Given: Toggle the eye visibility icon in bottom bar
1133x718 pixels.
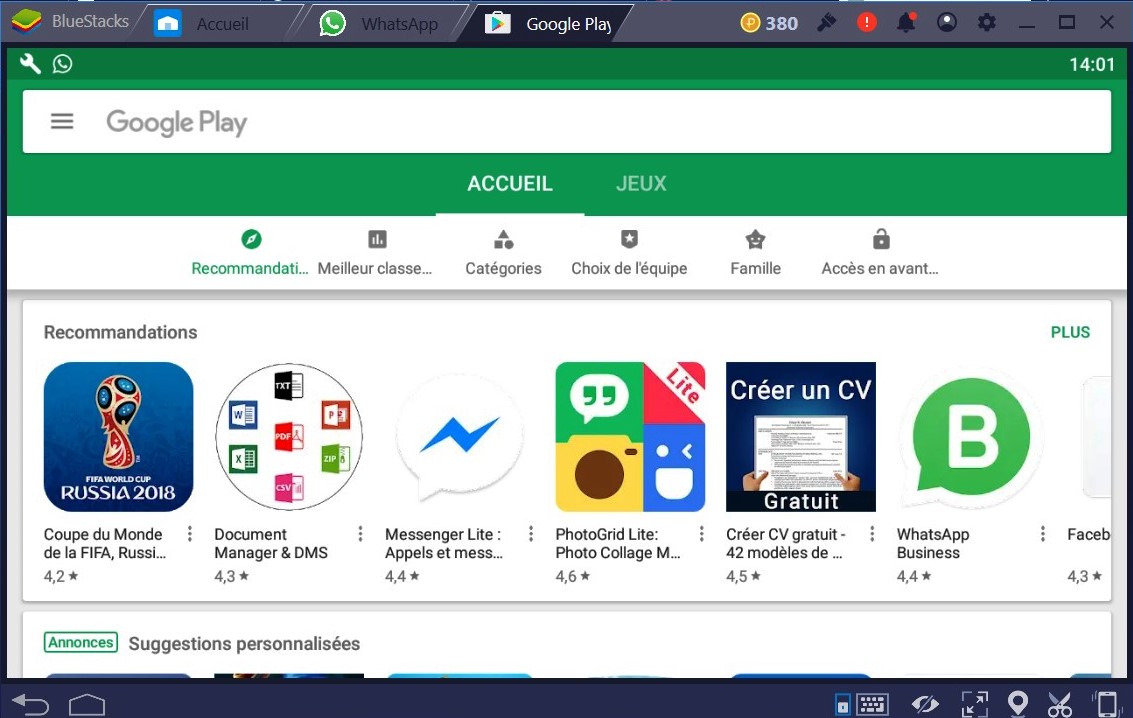Looking at the screenshot, I should (x=925, y=704).
